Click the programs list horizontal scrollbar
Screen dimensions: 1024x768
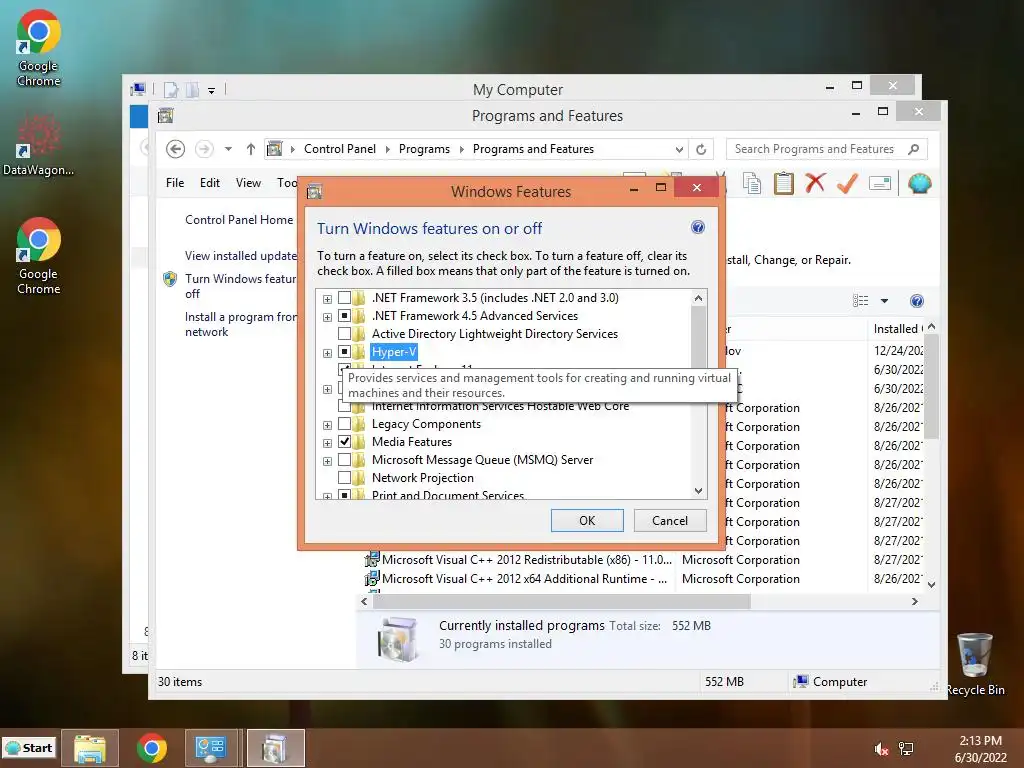(562, 601)
